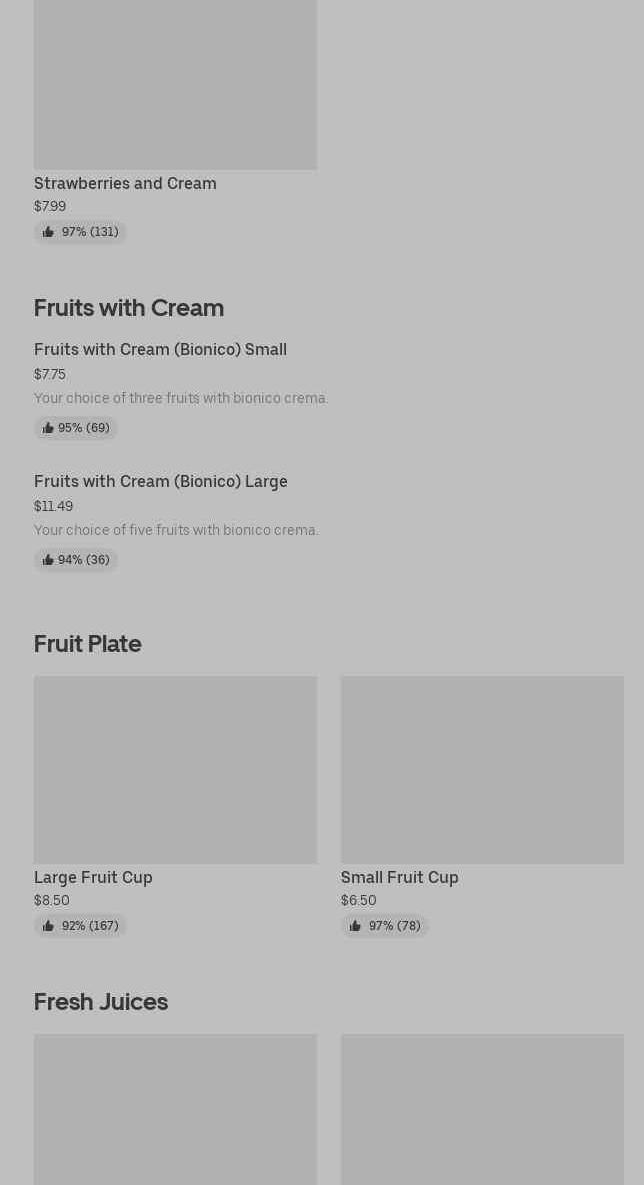Click thumbs-up icon on Strawberries and Cream

(x=48, y=232)
